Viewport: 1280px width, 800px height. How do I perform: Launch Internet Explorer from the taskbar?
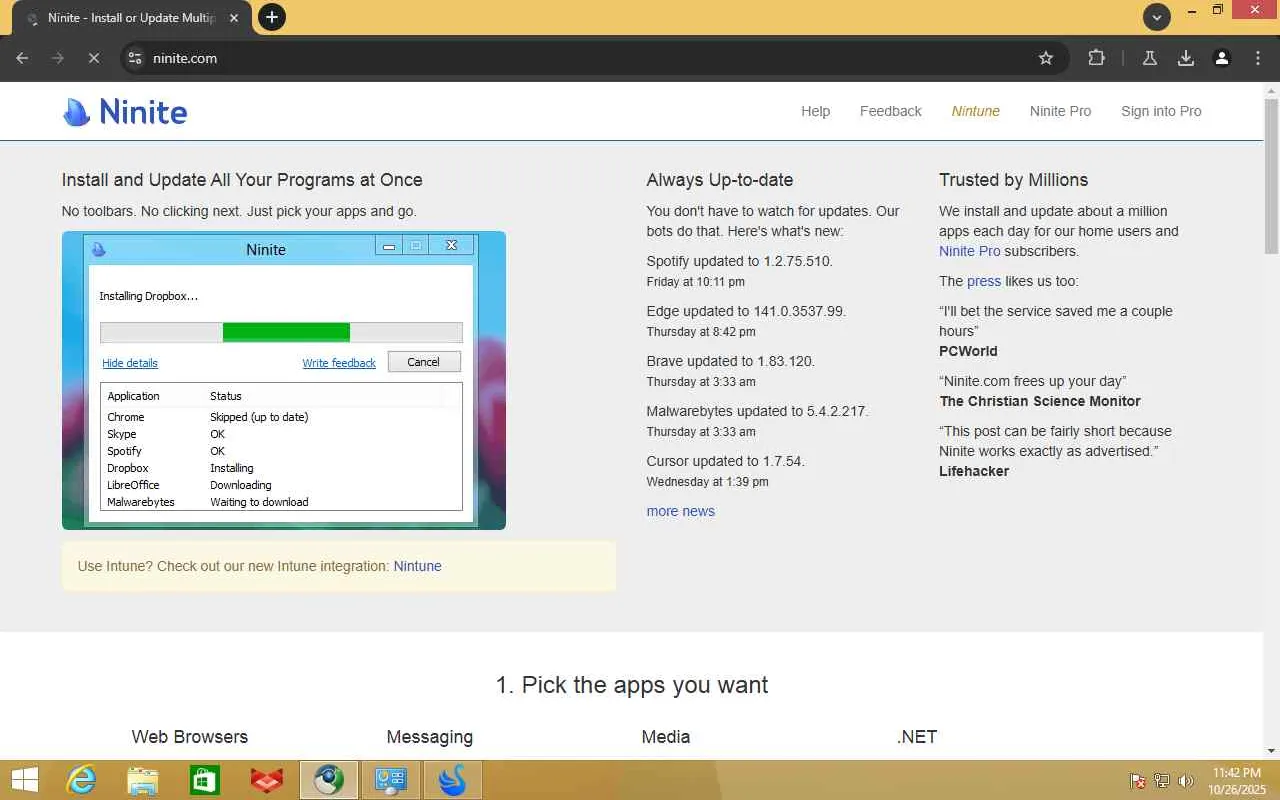pyautogui.click(x=81, y=780)
